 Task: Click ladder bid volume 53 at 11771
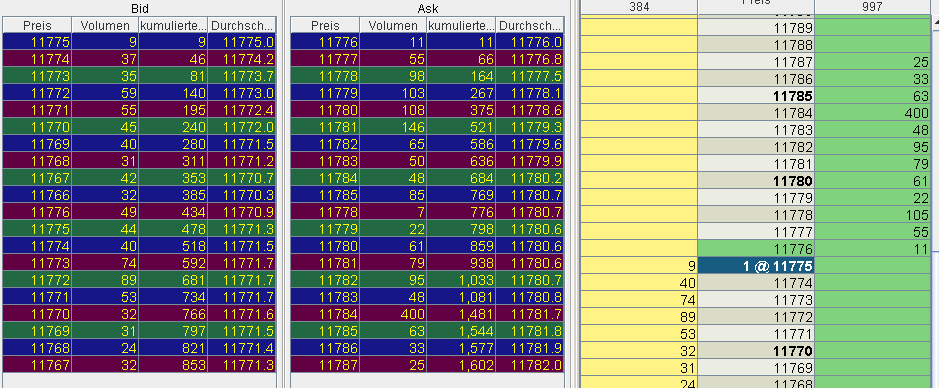click(x=639, y=334)
